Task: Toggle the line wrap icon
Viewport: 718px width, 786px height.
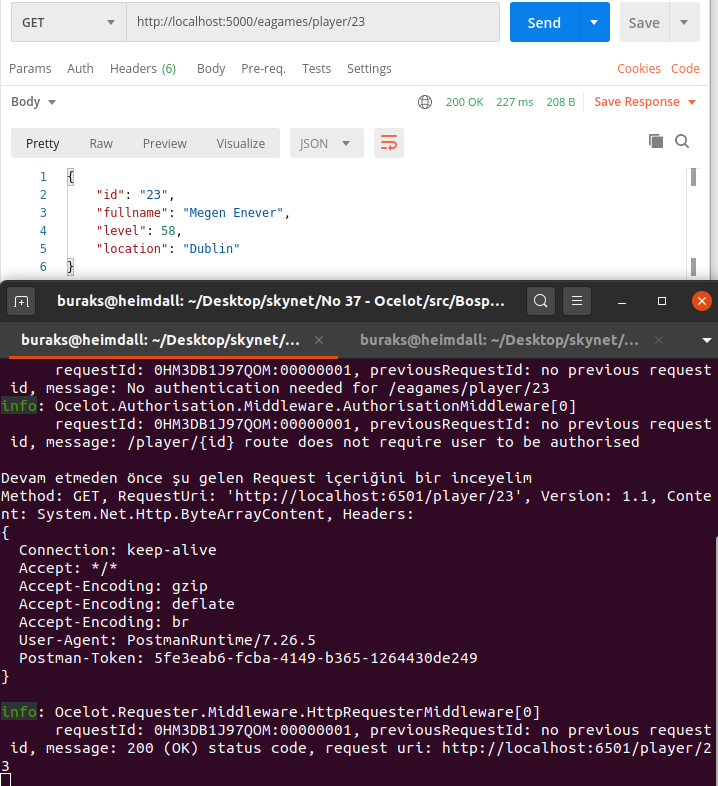Action: pyautogui.click(x=389, y=143)
